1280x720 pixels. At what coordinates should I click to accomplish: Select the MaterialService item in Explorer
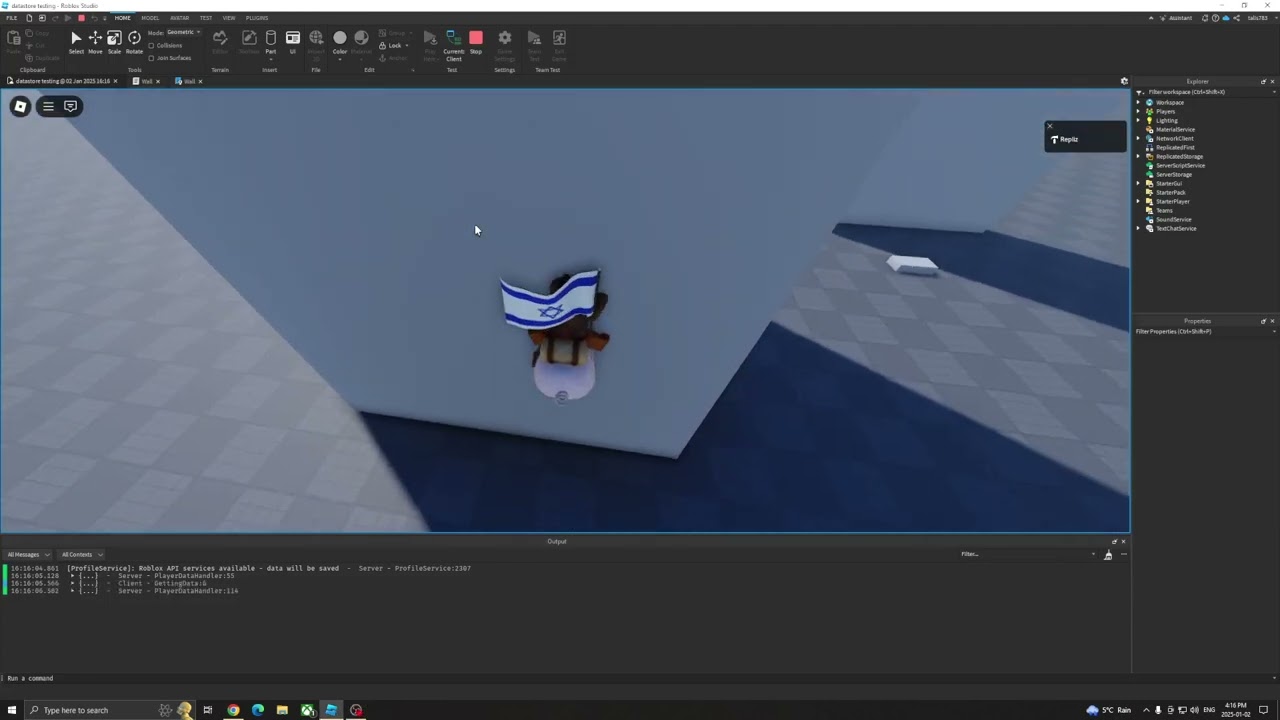tap(1175, 129)
